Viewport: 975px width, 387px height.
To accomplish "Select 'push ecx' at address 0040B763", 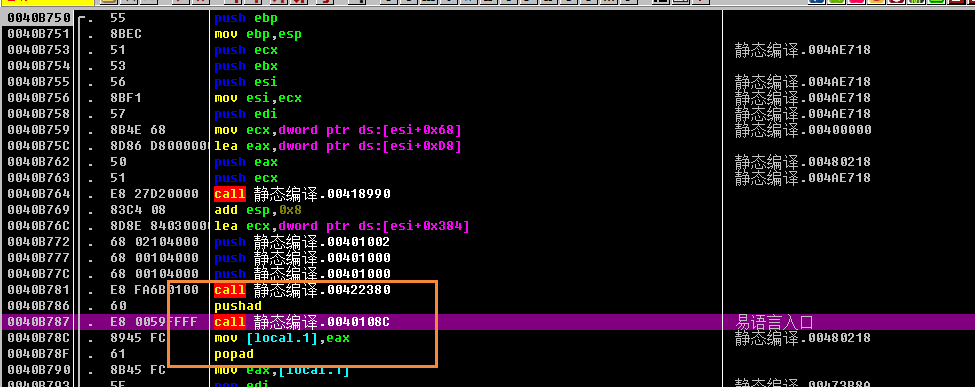I will pos(246,178).
